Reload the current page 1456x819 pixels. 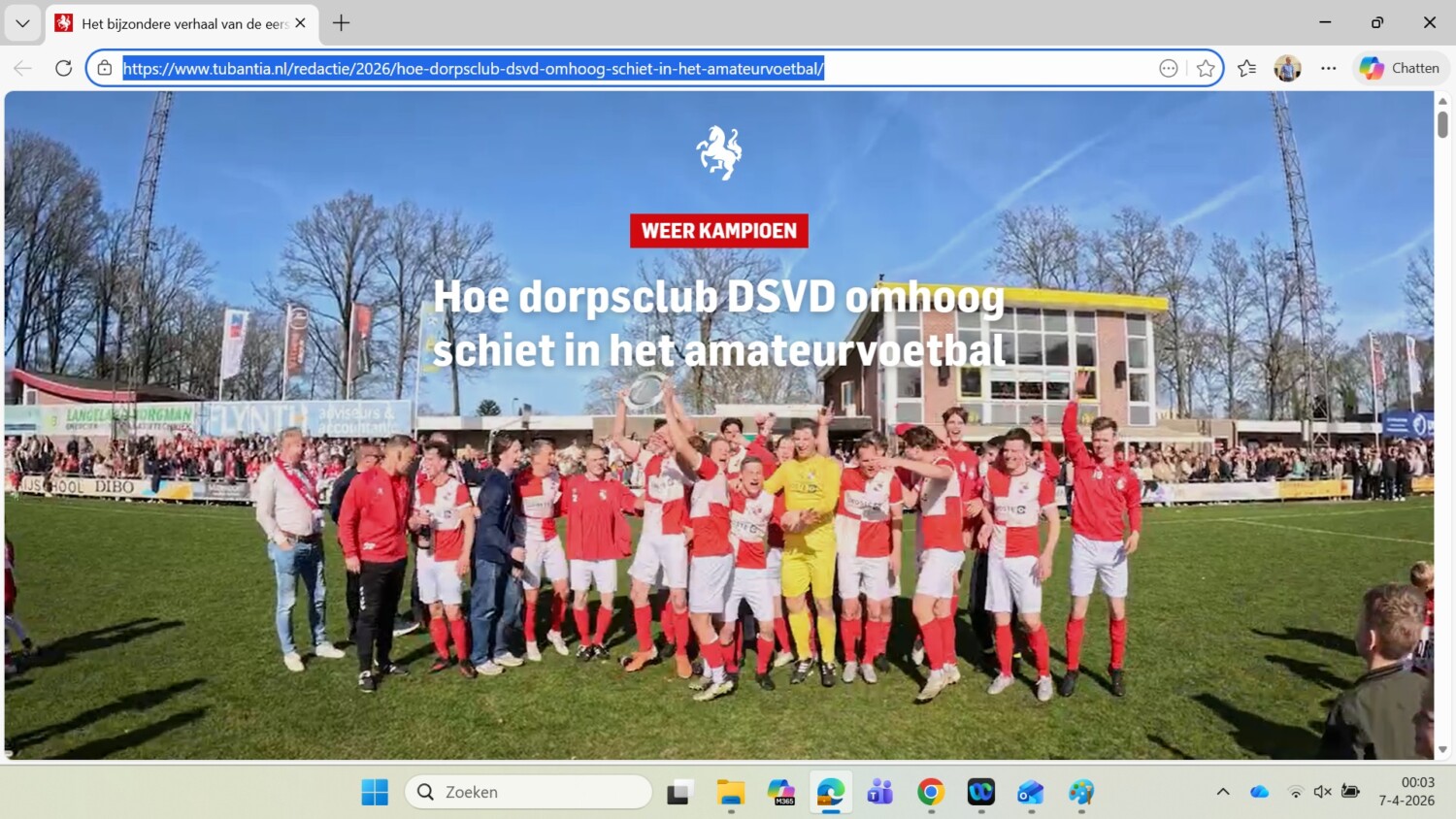[x=64, y=68]
